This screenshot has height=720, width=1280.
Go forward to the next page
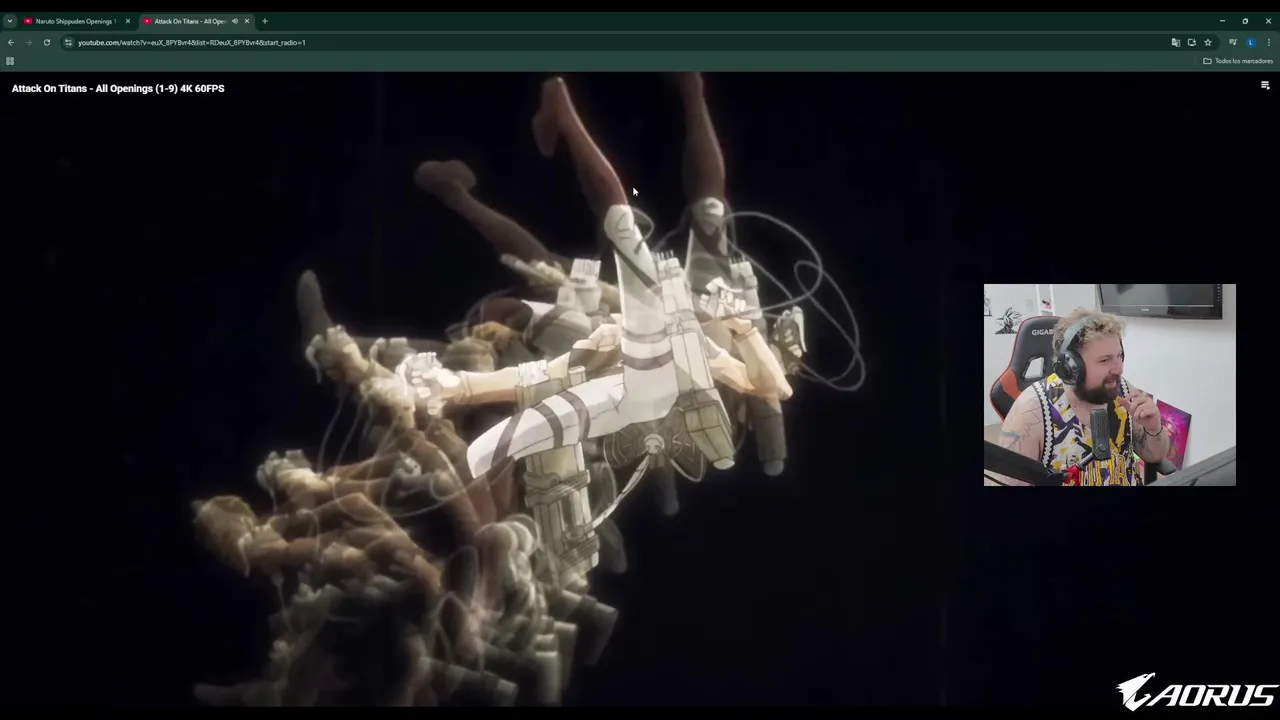28,42
